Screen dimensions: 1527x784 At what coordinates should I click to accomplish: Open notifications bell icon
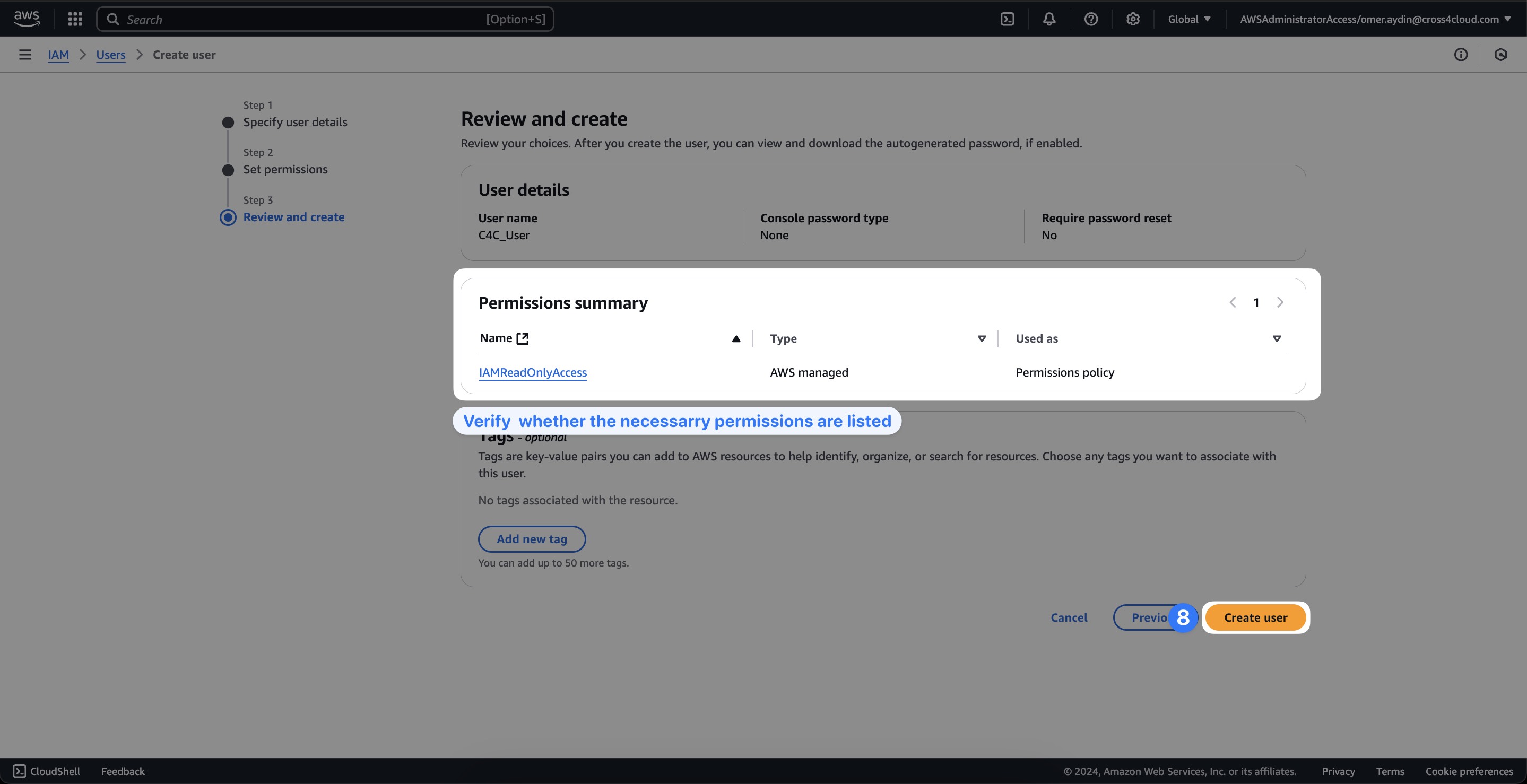1049,19
